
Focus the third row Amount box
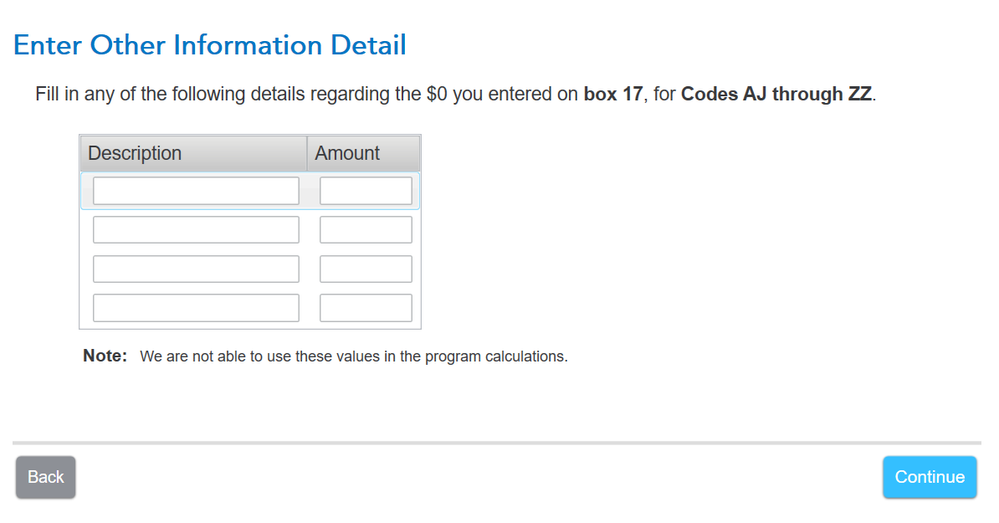pos(365,269)
